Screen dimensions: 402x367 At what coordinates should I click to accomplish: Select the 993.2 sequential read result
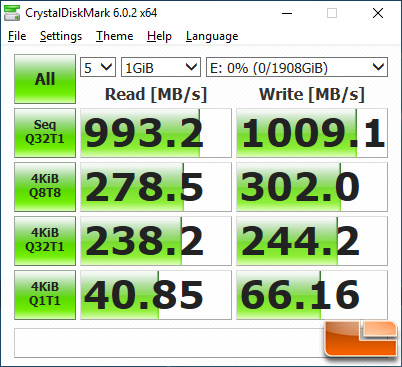(x=156, y=133)
